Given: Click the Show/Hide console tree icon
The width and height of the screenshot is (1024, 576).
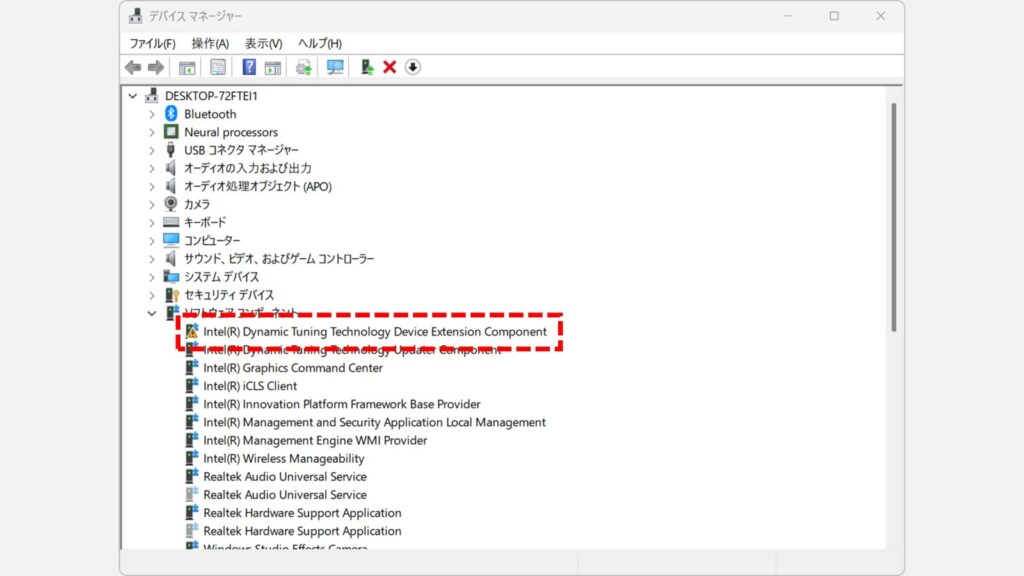Looking at the screenshot, I should point(187,67).
